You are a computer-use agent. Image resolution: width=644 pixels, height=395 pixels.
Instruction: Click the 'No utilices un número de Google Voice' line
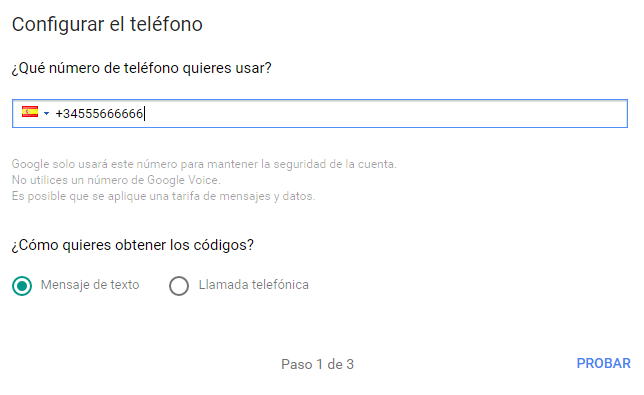coord(116,180)
